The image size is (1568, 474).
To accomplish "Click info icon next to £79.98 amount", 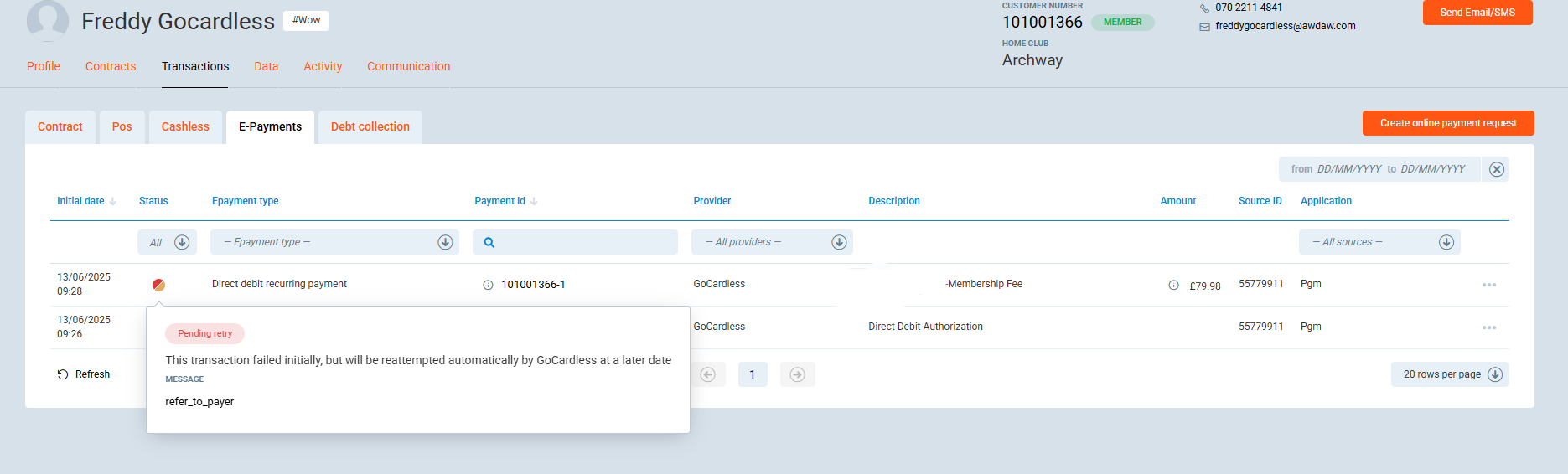I will pos(1173,286).
